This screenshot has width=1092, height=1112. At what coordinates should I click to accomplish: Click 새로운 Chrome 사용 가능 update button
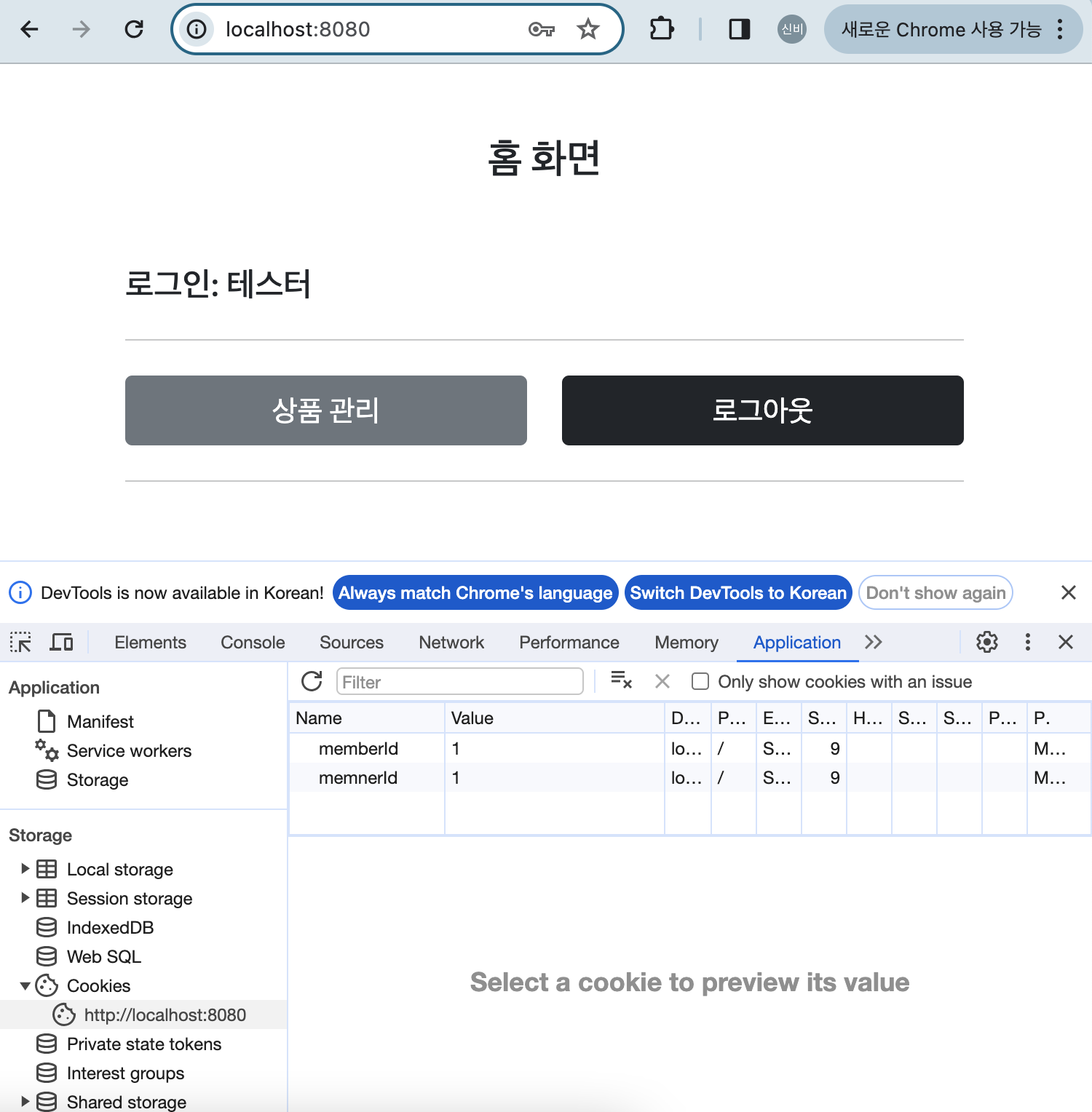coord(941,29)
